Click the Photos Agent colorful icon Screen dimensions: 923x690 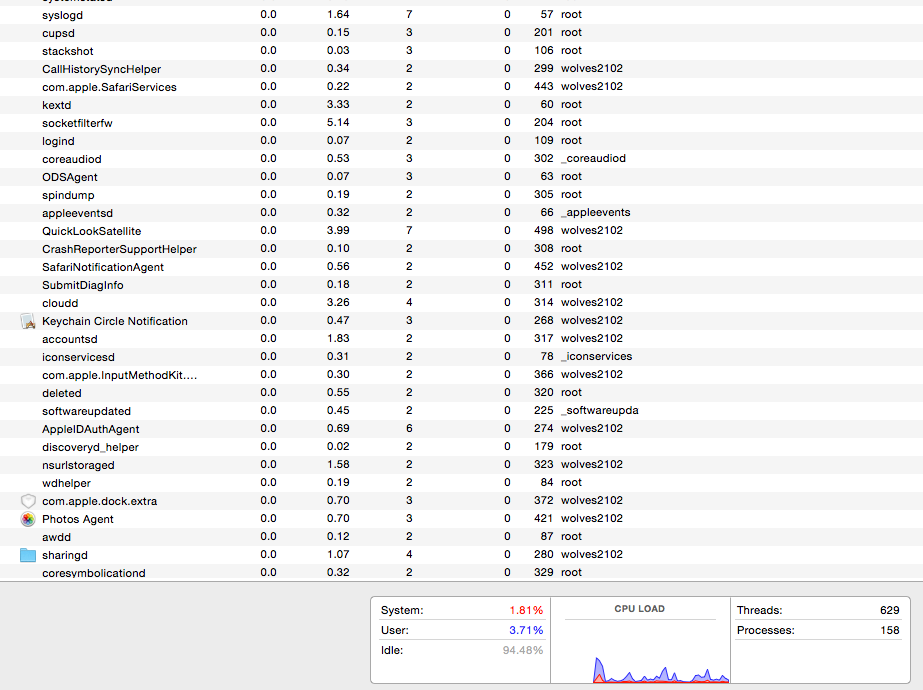[28, 519]
